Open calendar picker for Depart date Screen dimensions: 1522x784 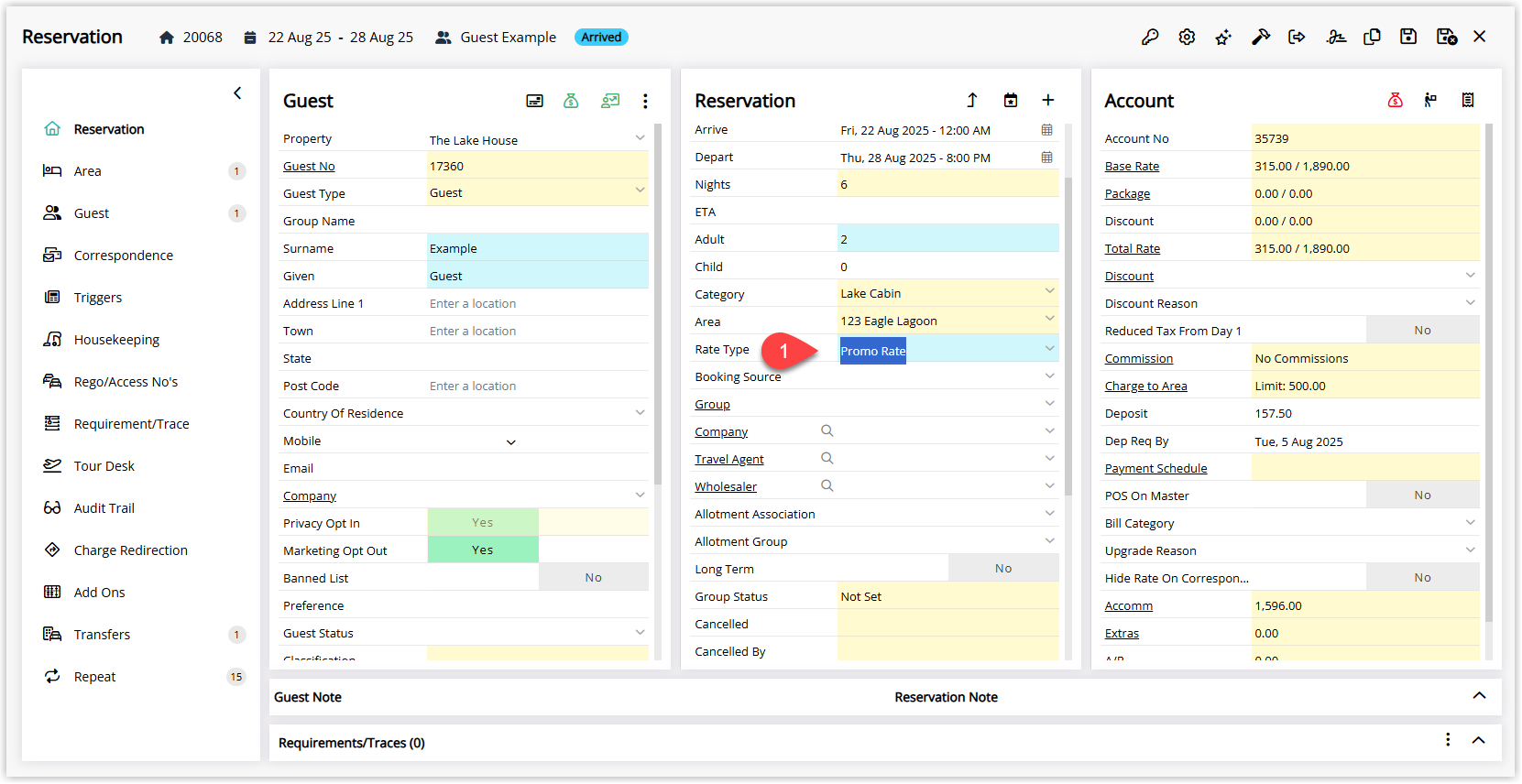click(1047, 158)
